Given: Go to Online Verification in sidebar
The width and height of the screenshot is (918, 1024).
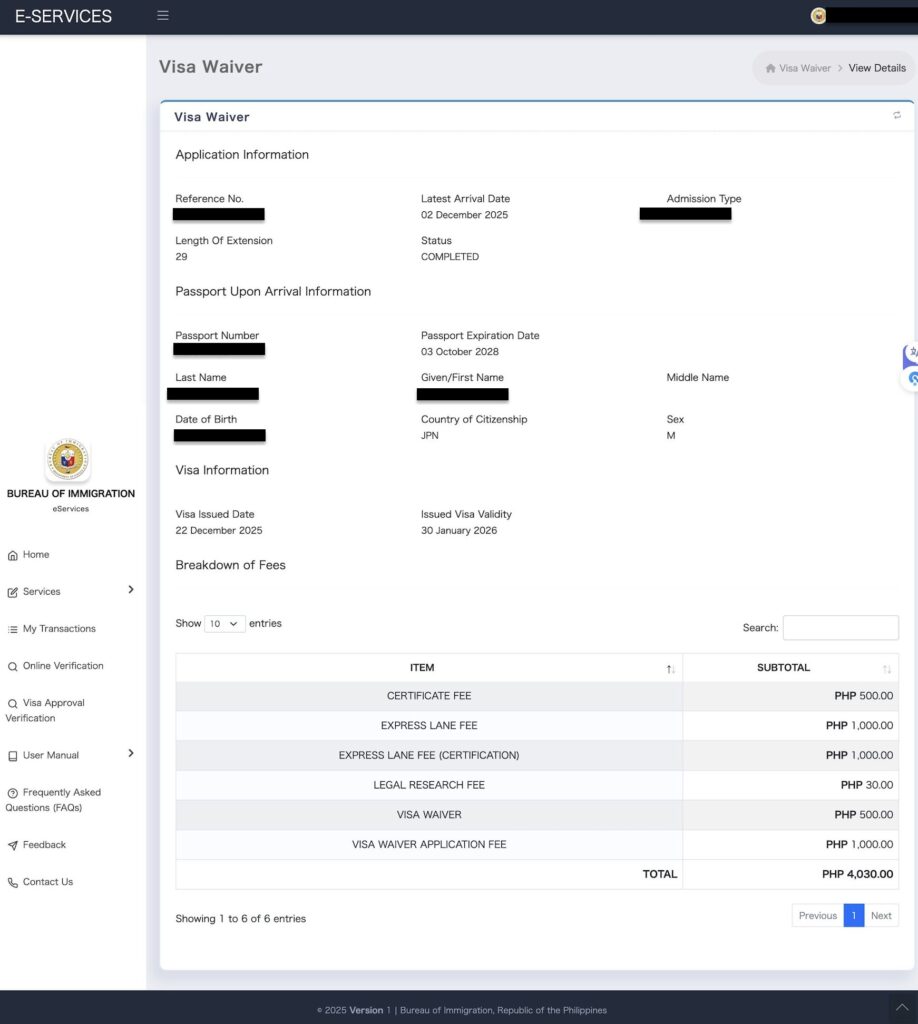Looking at the screenshot, I should pos(62,666).
